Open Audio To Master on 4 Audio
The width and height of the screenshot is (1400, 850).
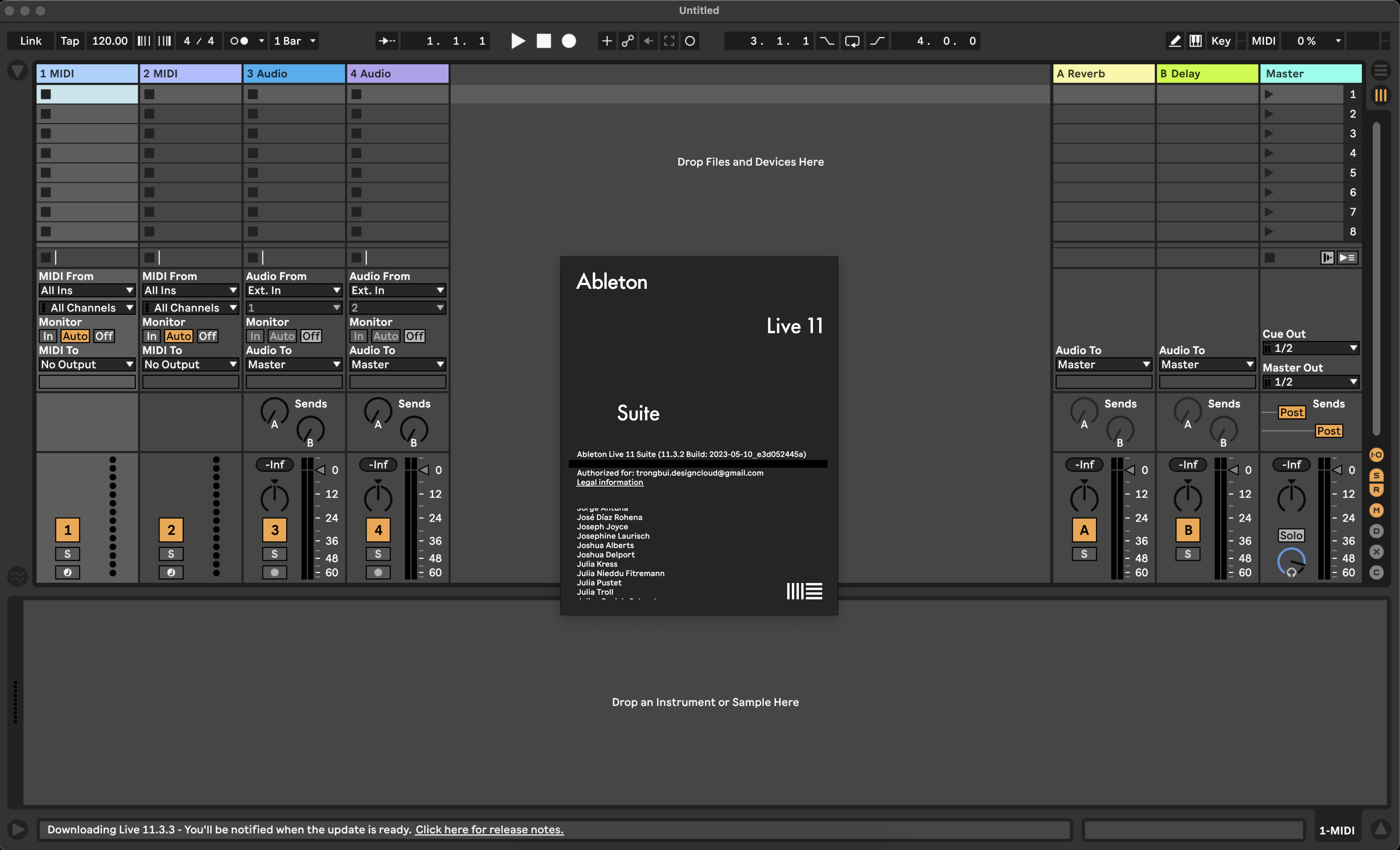397,364
